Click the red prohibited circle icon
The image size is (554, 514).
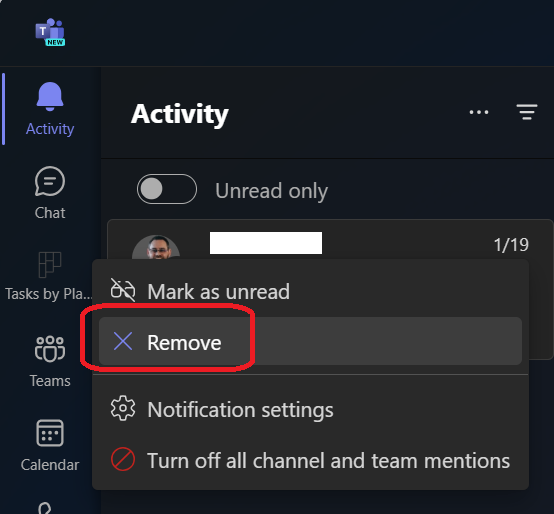pos(123,459)
